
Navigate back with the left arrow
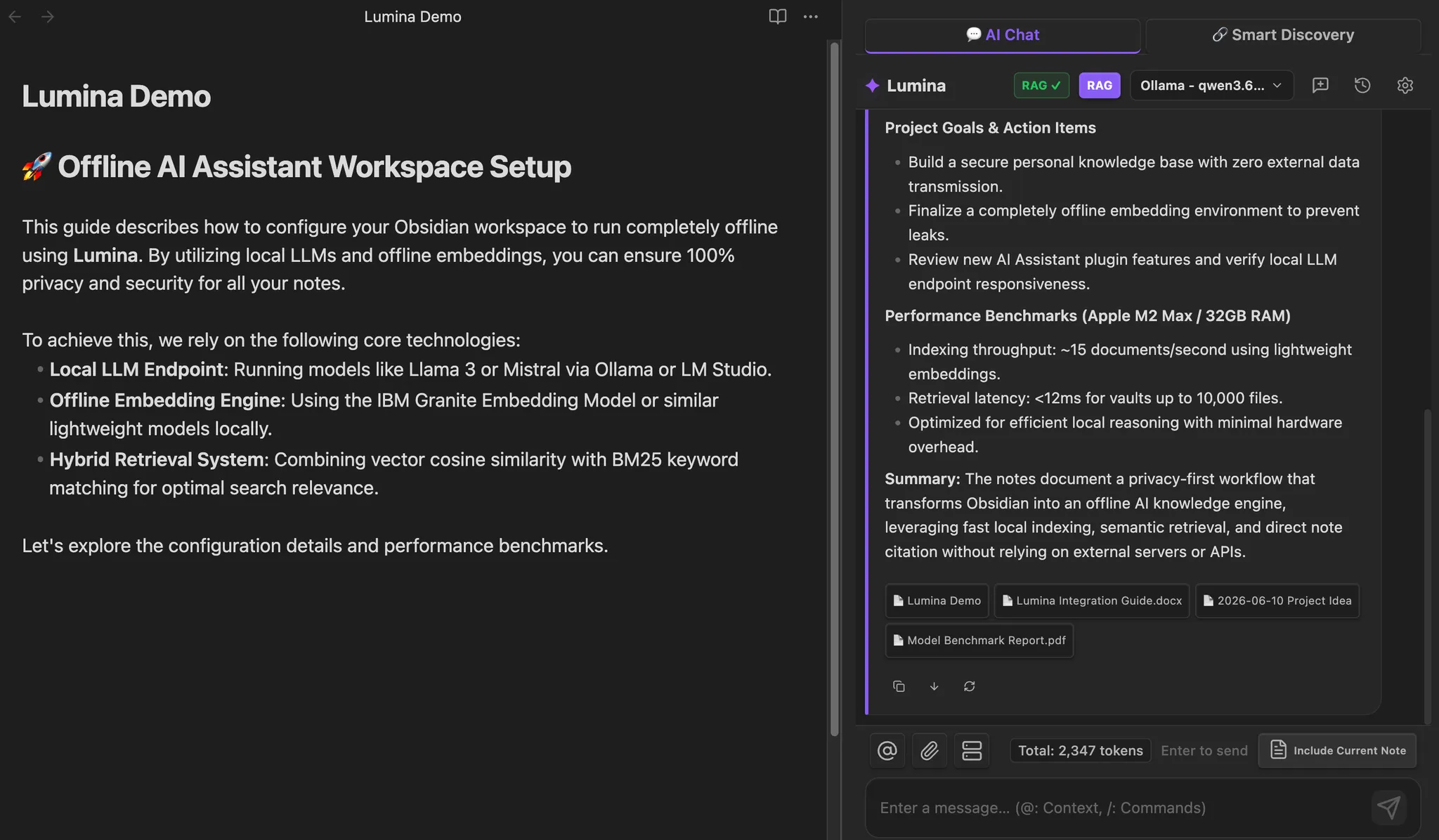pos(15,16)
